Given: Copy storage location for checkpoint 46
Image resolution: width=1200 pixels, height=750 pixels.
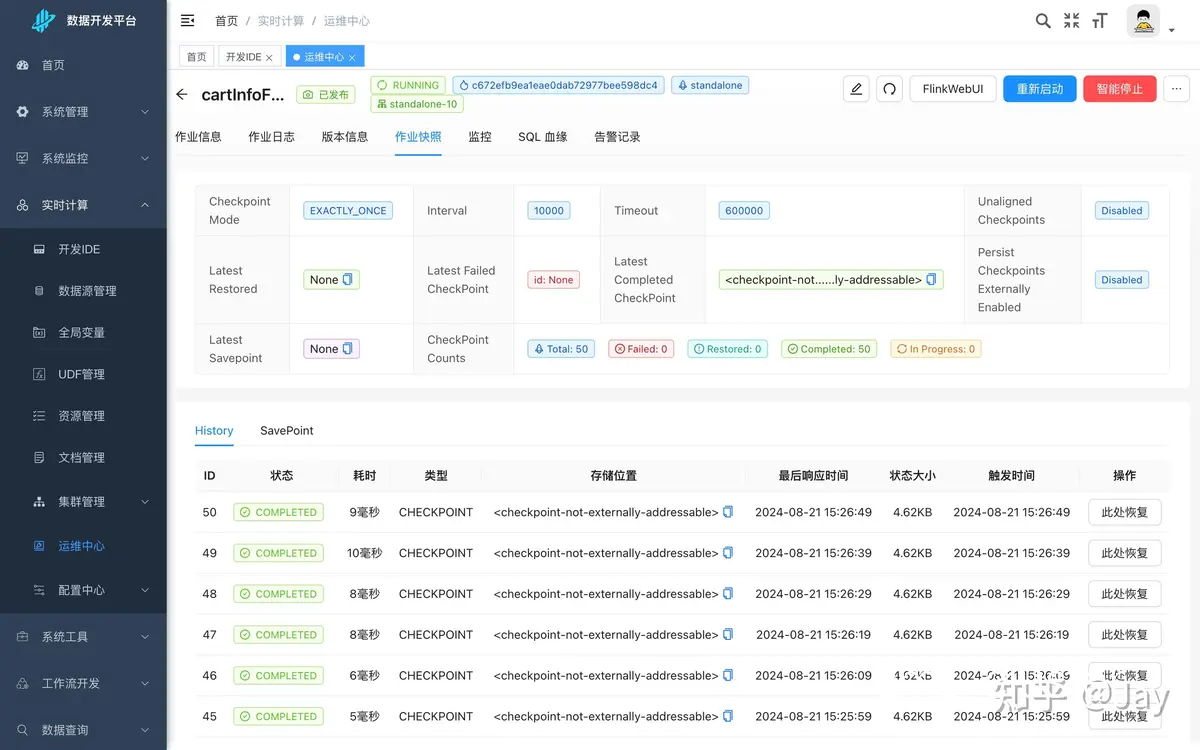Looking at the screenshot, I should coord(728,675).
